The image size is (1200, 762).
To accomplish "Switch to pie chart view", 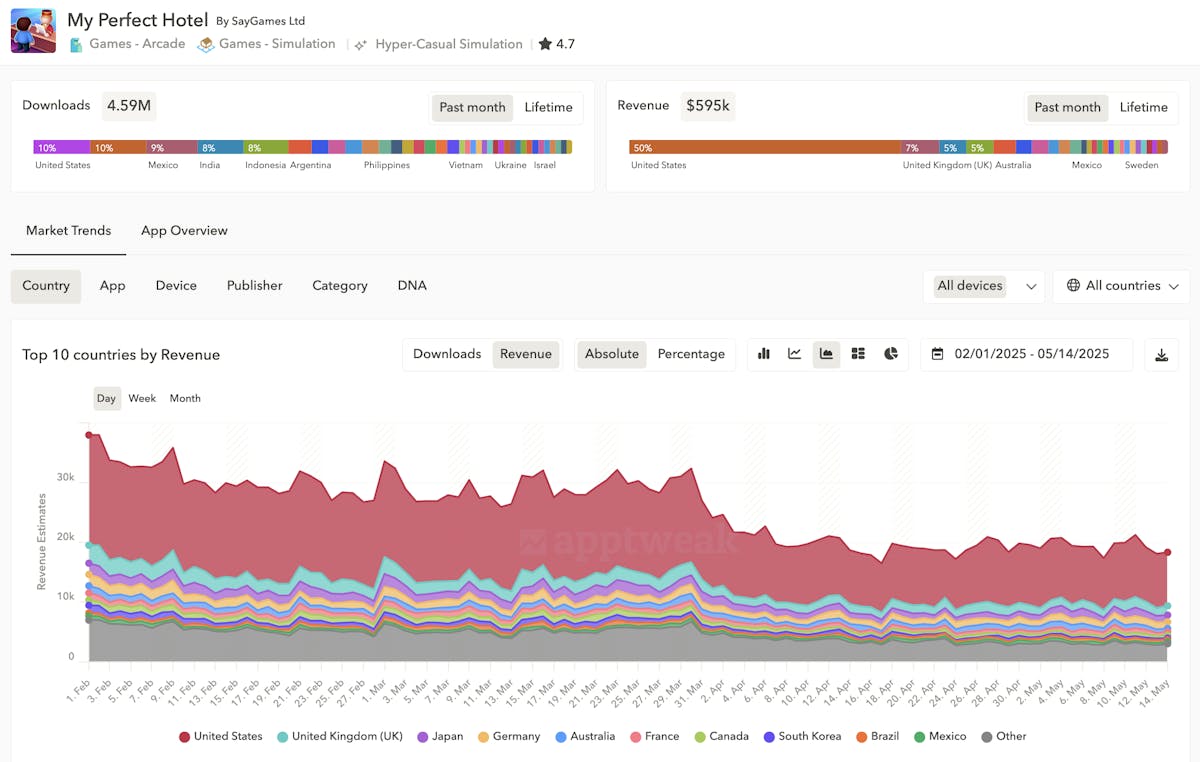I will pos(890,354).
